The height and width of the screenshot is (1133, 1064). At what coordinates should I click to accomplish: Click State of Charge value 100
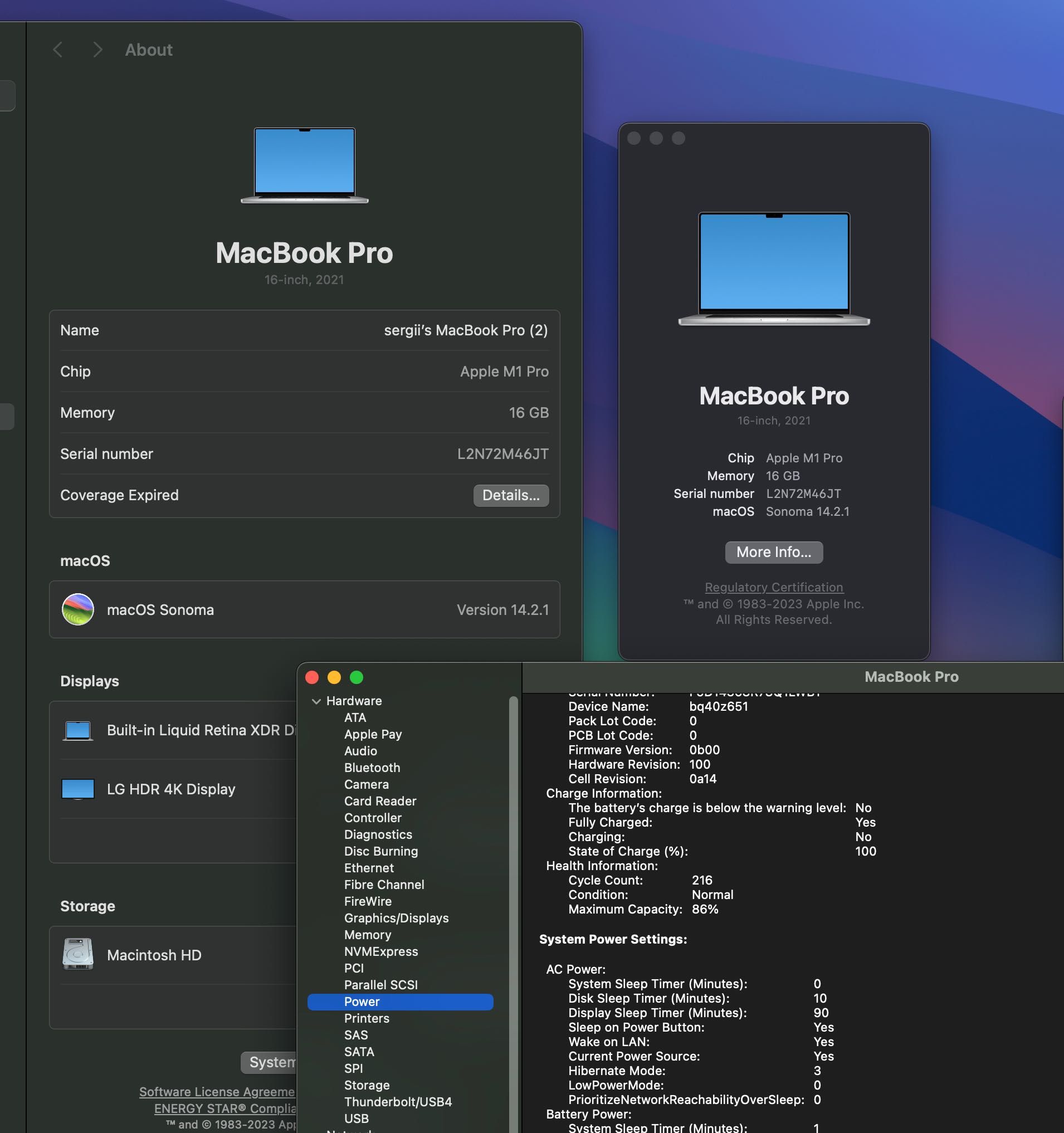(x=865, y=851)
